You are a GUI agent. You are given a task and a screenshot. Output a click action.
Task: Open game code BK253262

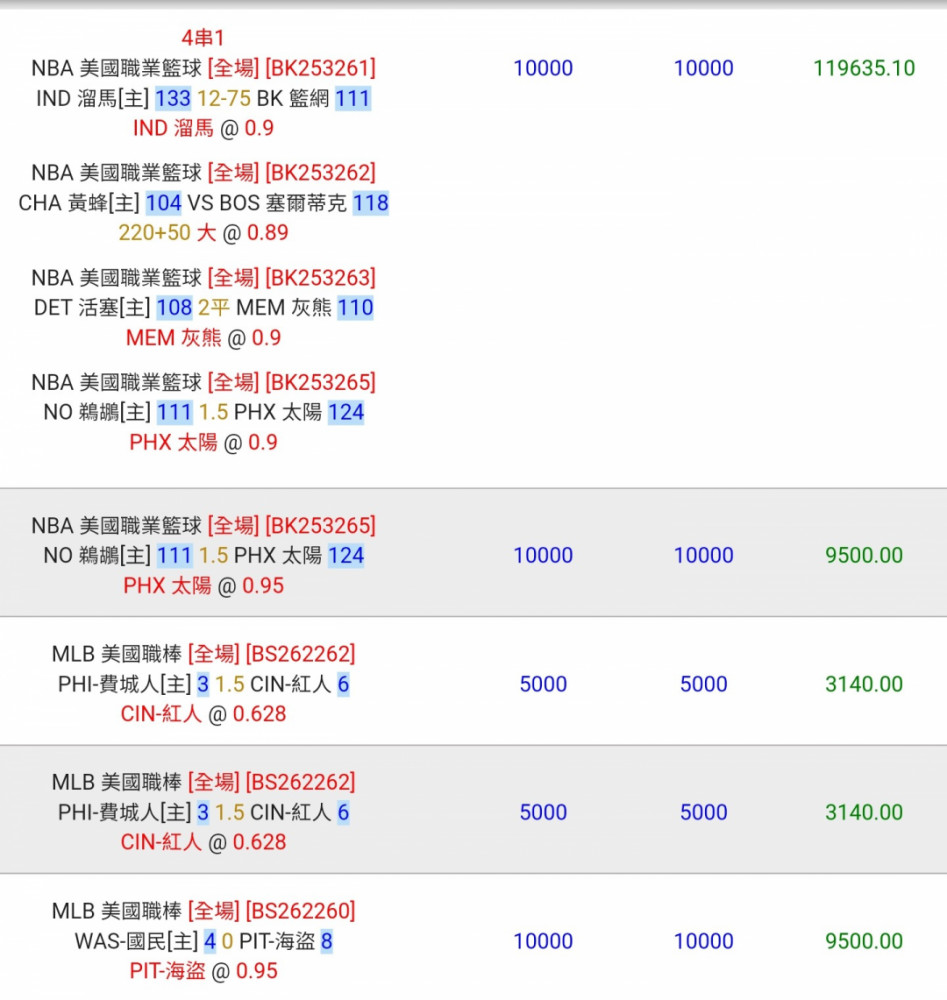320,172
